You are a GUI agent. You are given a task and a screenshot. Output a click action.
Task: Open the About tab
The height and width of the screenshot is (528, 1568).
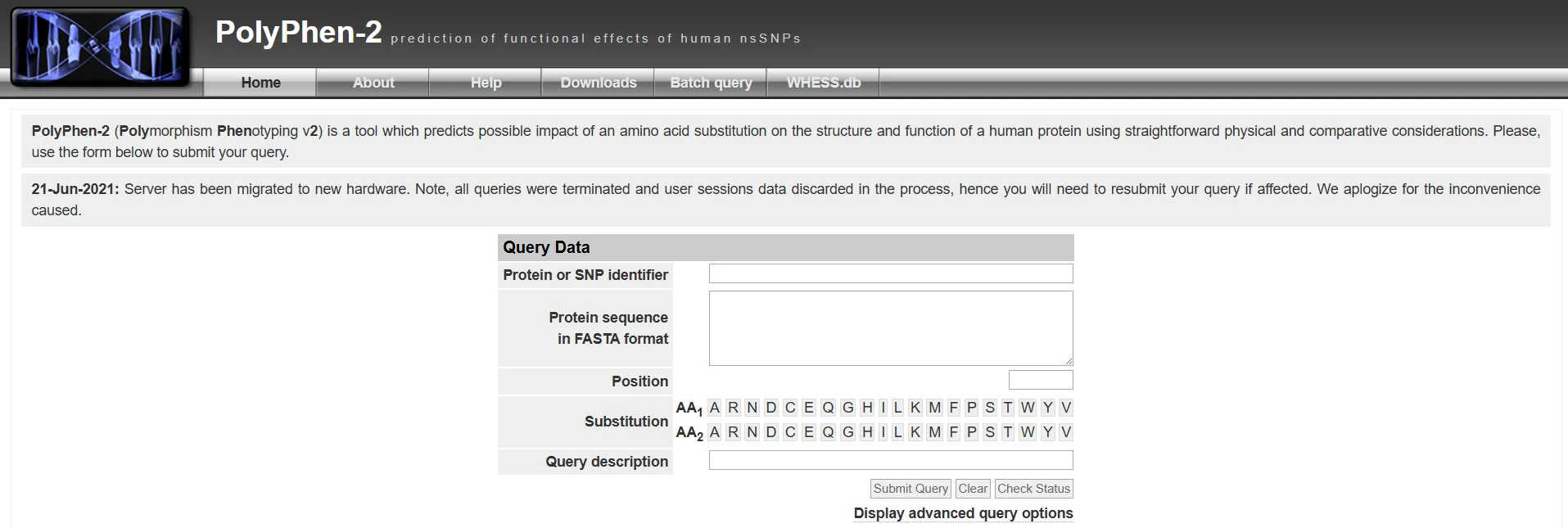(x=373, y=83)
